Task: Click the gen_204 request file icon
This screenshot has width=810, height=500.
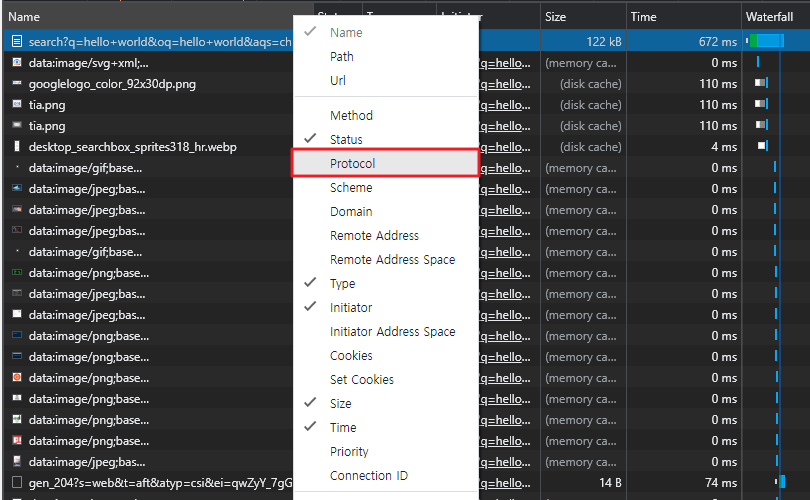Action: coord(17,482)
